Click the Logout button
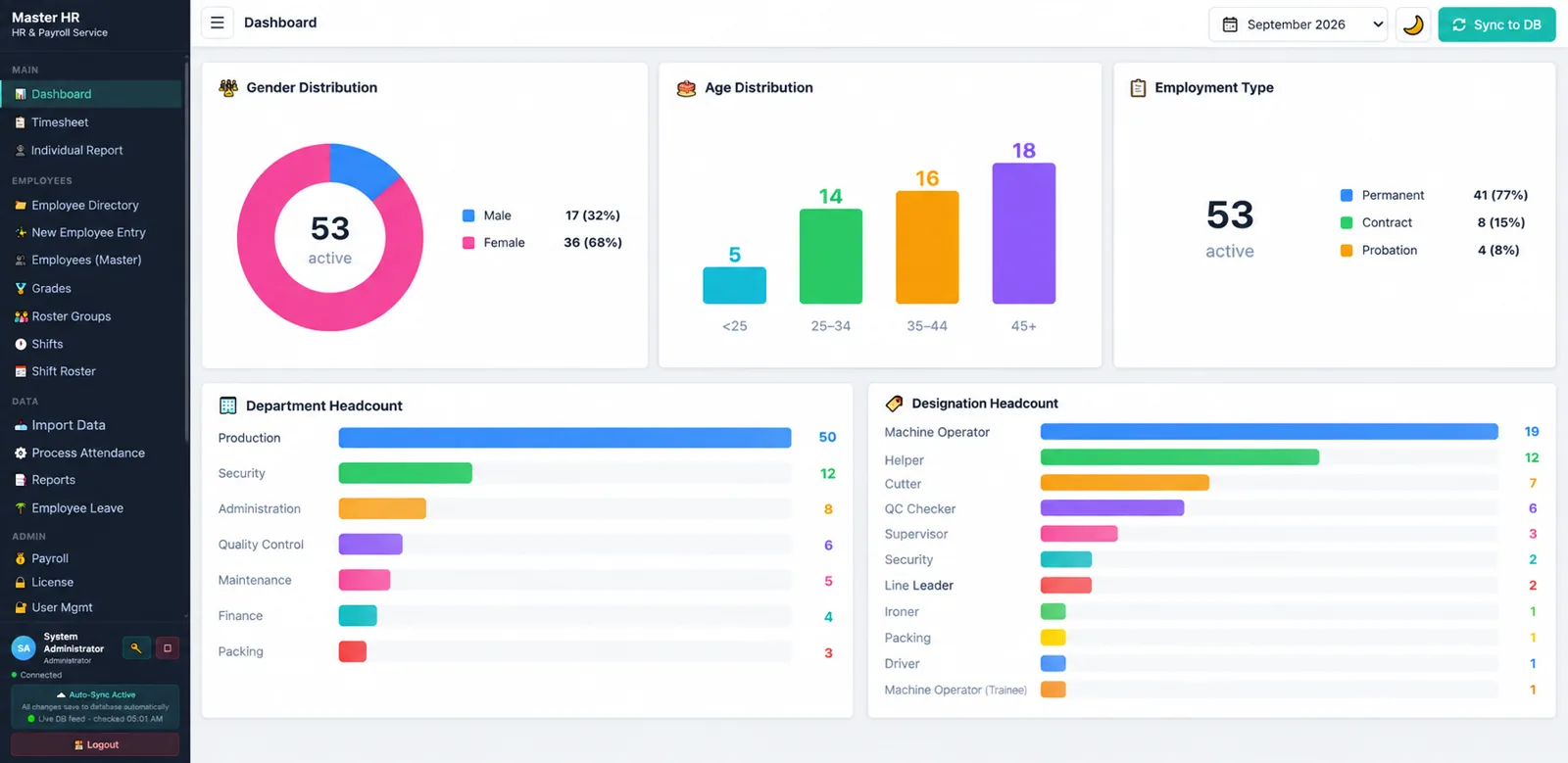The height and width of the screenshot is (763, 1568). tap(95, 744)
